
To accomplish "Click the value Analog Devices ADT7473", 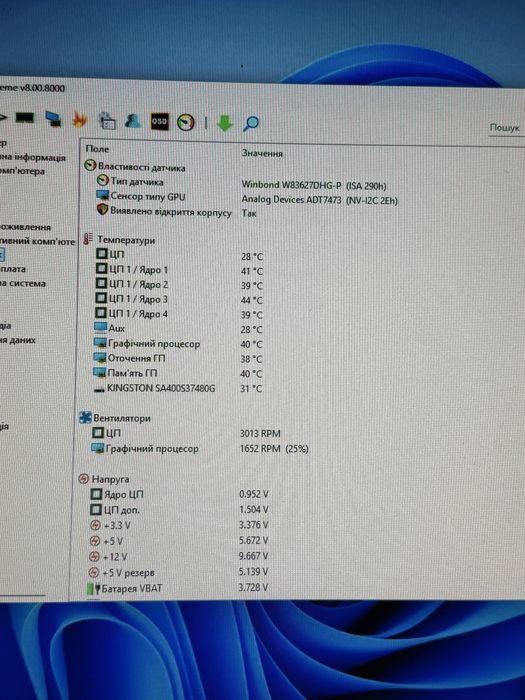I will tap(320, 200).
